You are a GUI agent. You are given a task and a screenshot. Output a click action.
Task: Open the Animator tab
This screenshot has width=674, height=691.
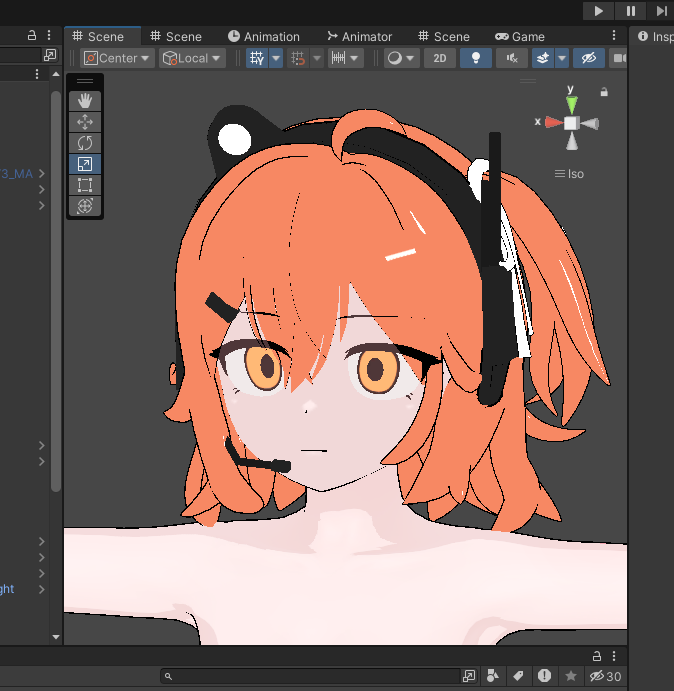click(360, 37)
